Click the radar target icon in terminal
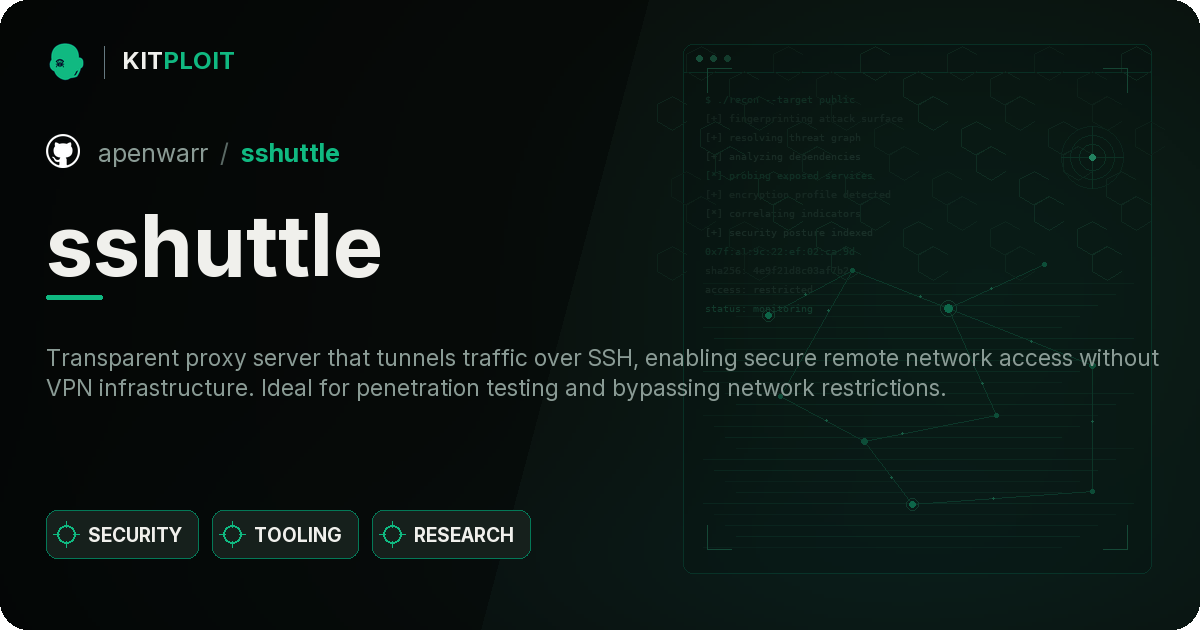The image size is (1200, 630). [x=1092, y=157]
